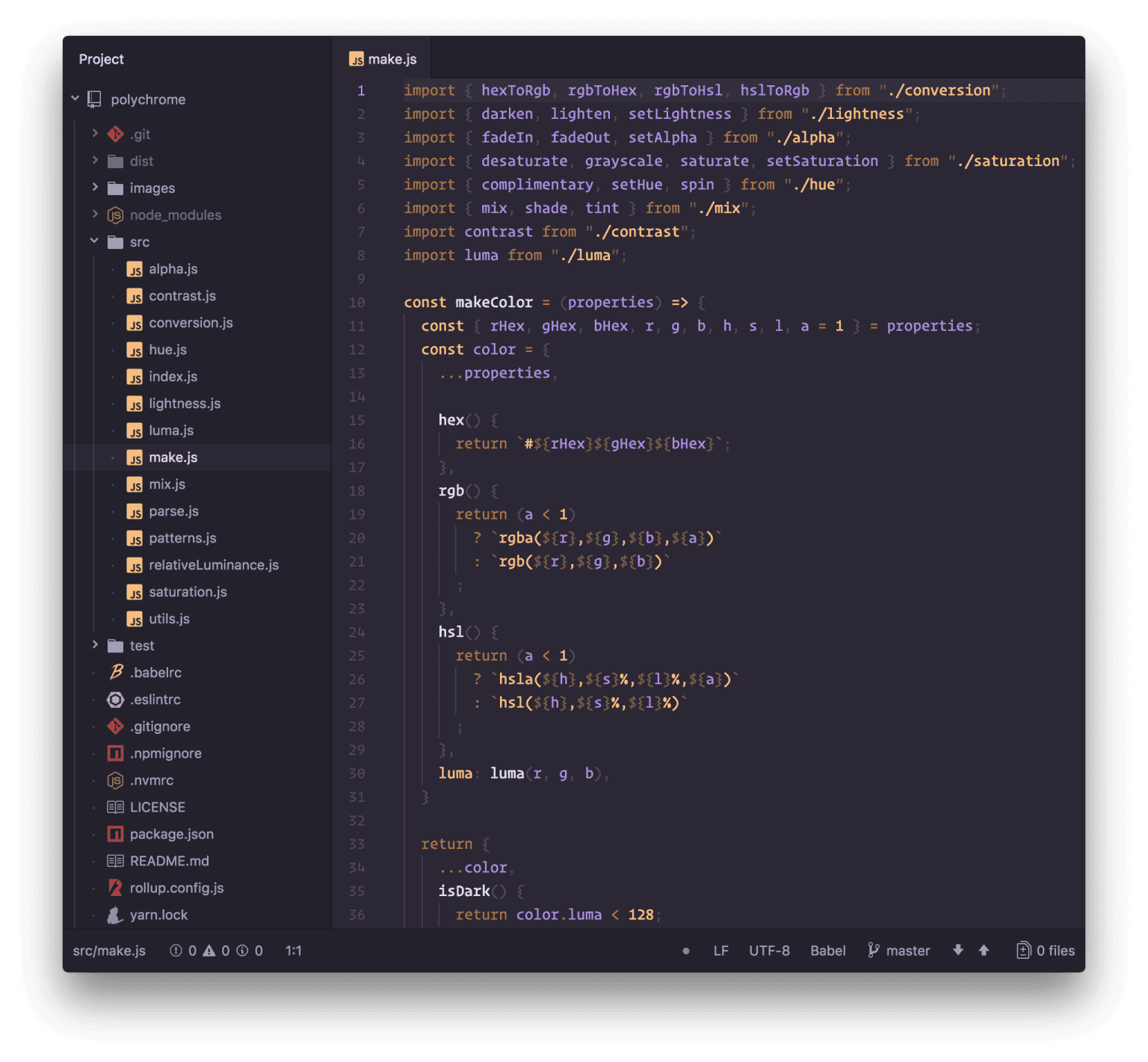Viewport: 1148px width, 1062px height.
Task: Click the npm icon next to package.json
Action: (x=116, y=833)
